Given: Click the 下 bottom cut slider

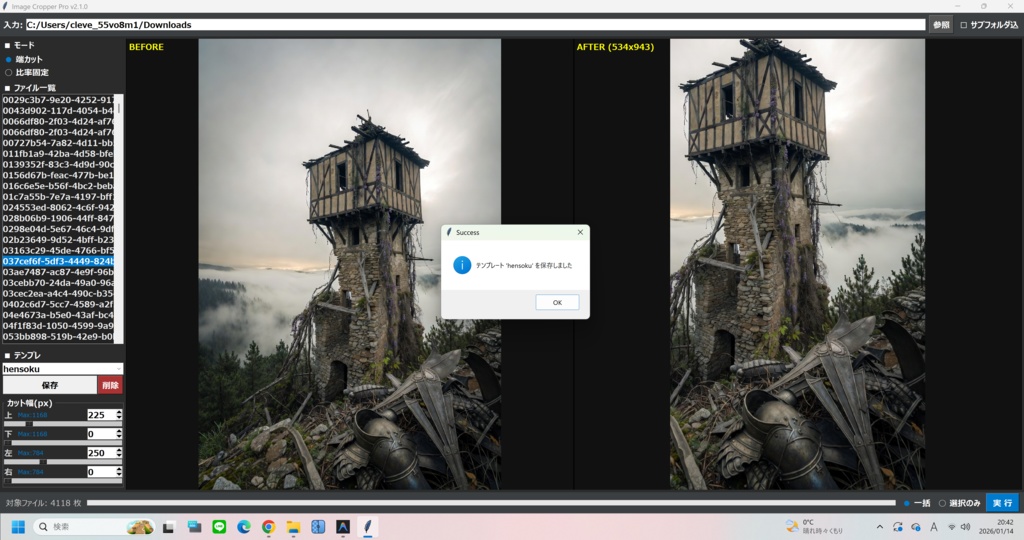Looking at the screenshot, I should pos(63,443).
